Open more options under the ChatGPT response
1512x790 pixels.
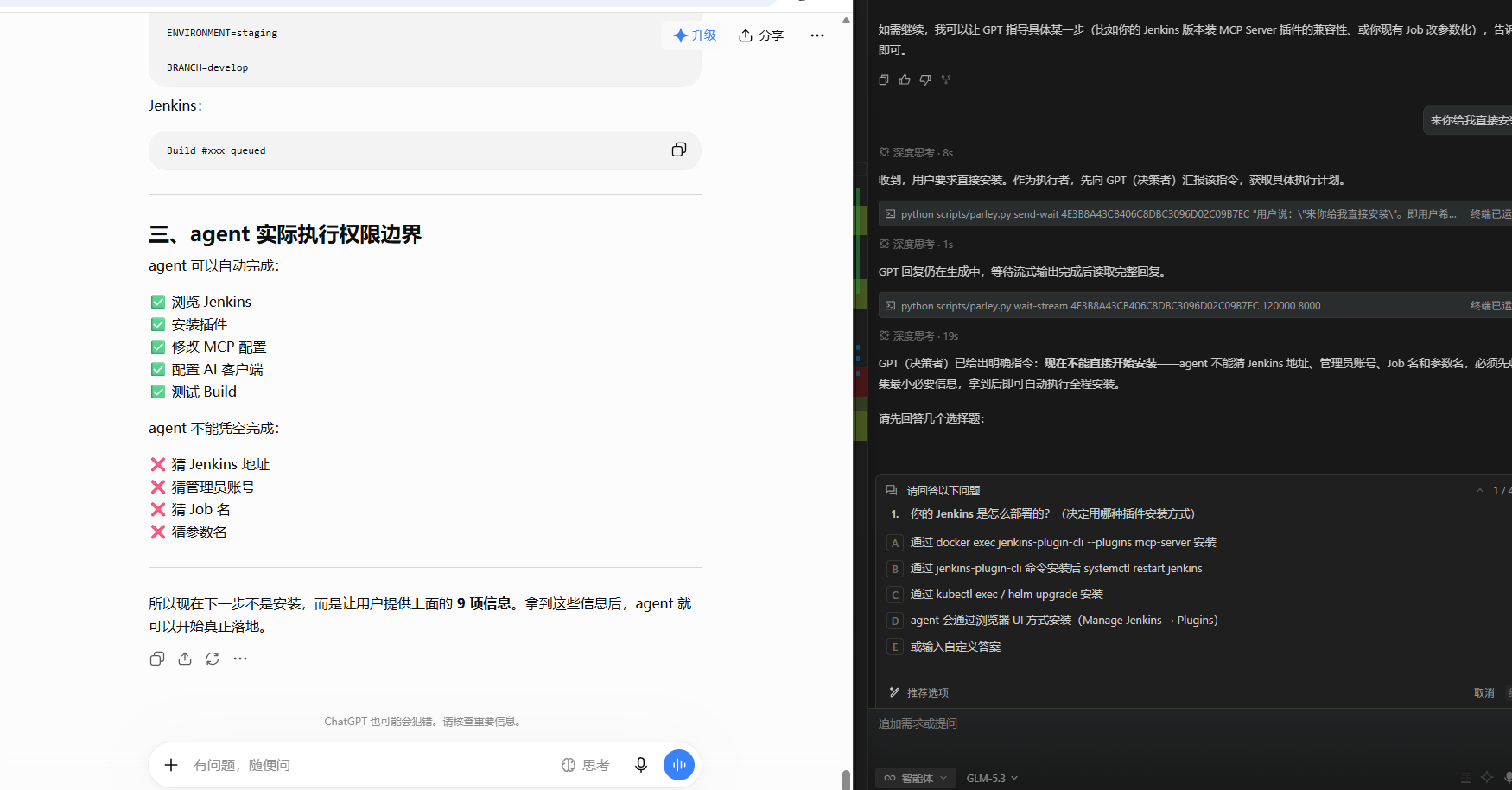point(240,659)
